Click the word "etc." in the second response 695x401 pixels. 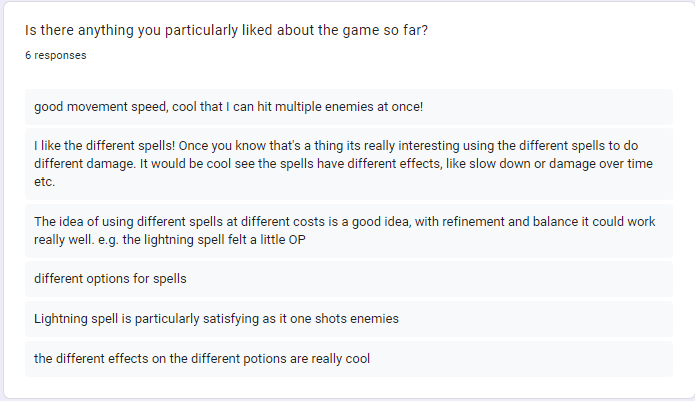pyautogui.click(x=45, y=184)
